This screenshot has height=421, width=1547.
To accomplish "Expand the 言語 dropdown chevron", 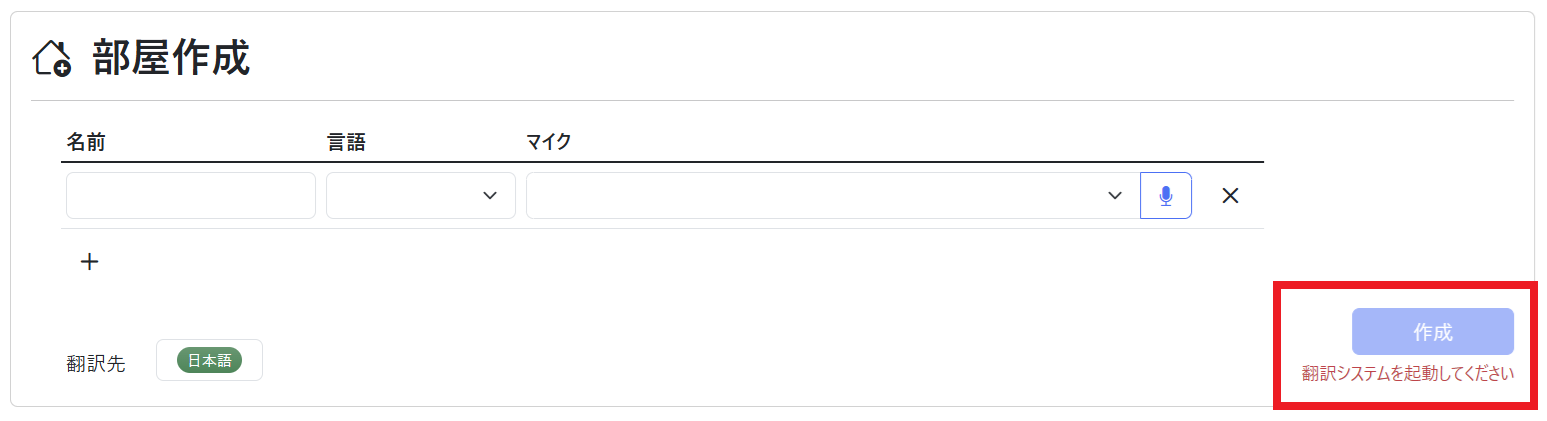I will tap(490, 196).
